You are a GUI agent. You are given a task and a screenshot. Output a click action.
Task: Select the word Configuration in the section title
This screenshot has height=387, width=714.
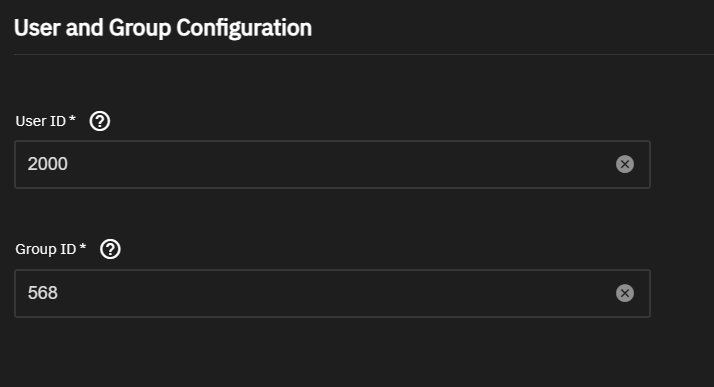coord(244,28)
